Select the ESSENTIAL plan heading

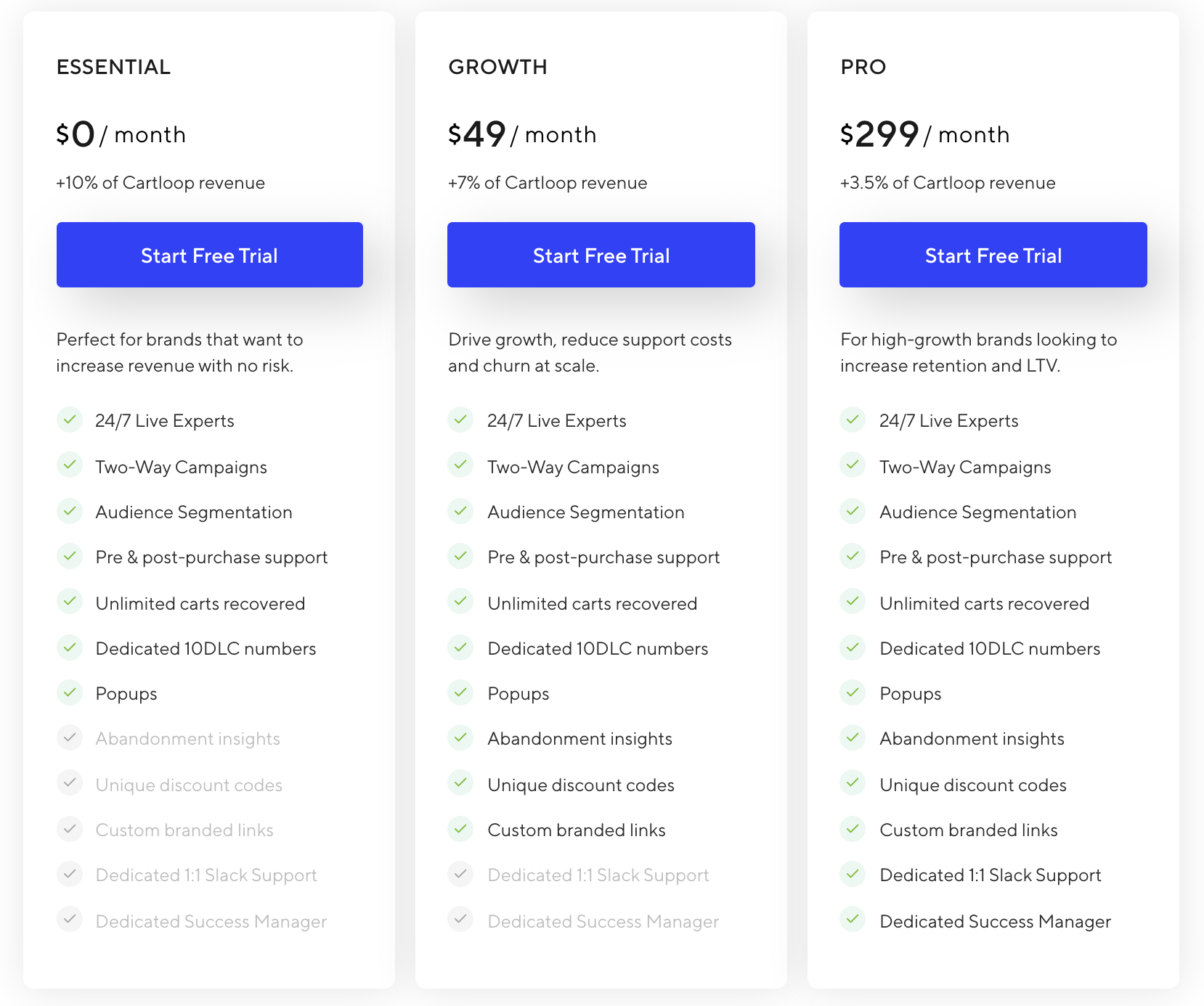[x=114, y=67]
